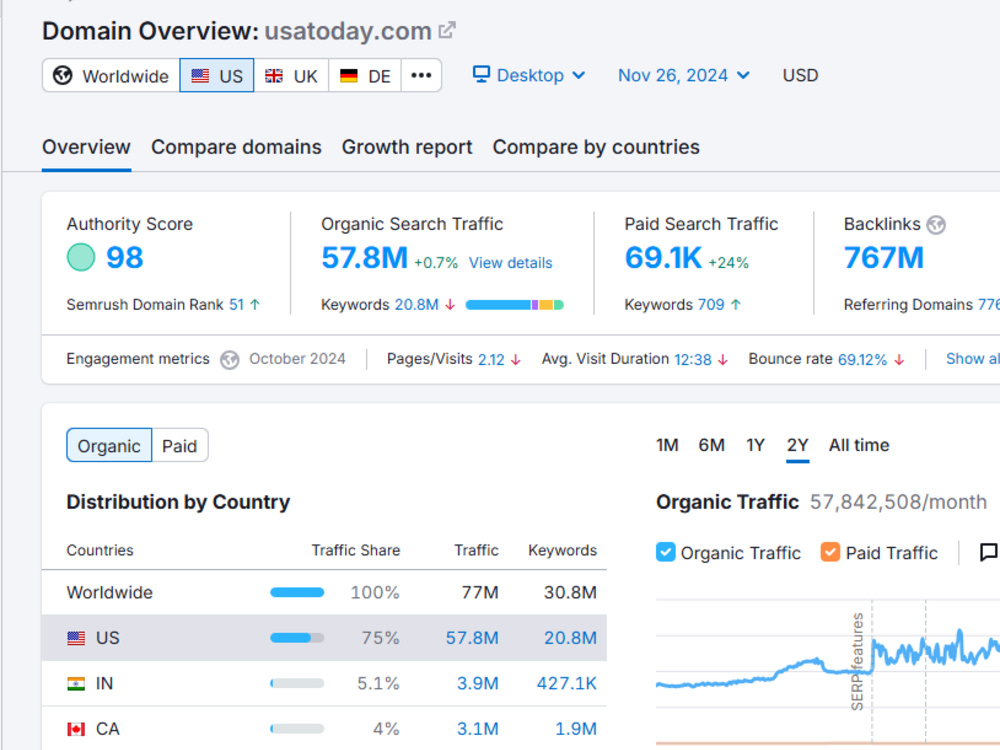The width and height of the screenshot is (1000, 750).
Task: Click the USD currency label
Action: [800, 75]
